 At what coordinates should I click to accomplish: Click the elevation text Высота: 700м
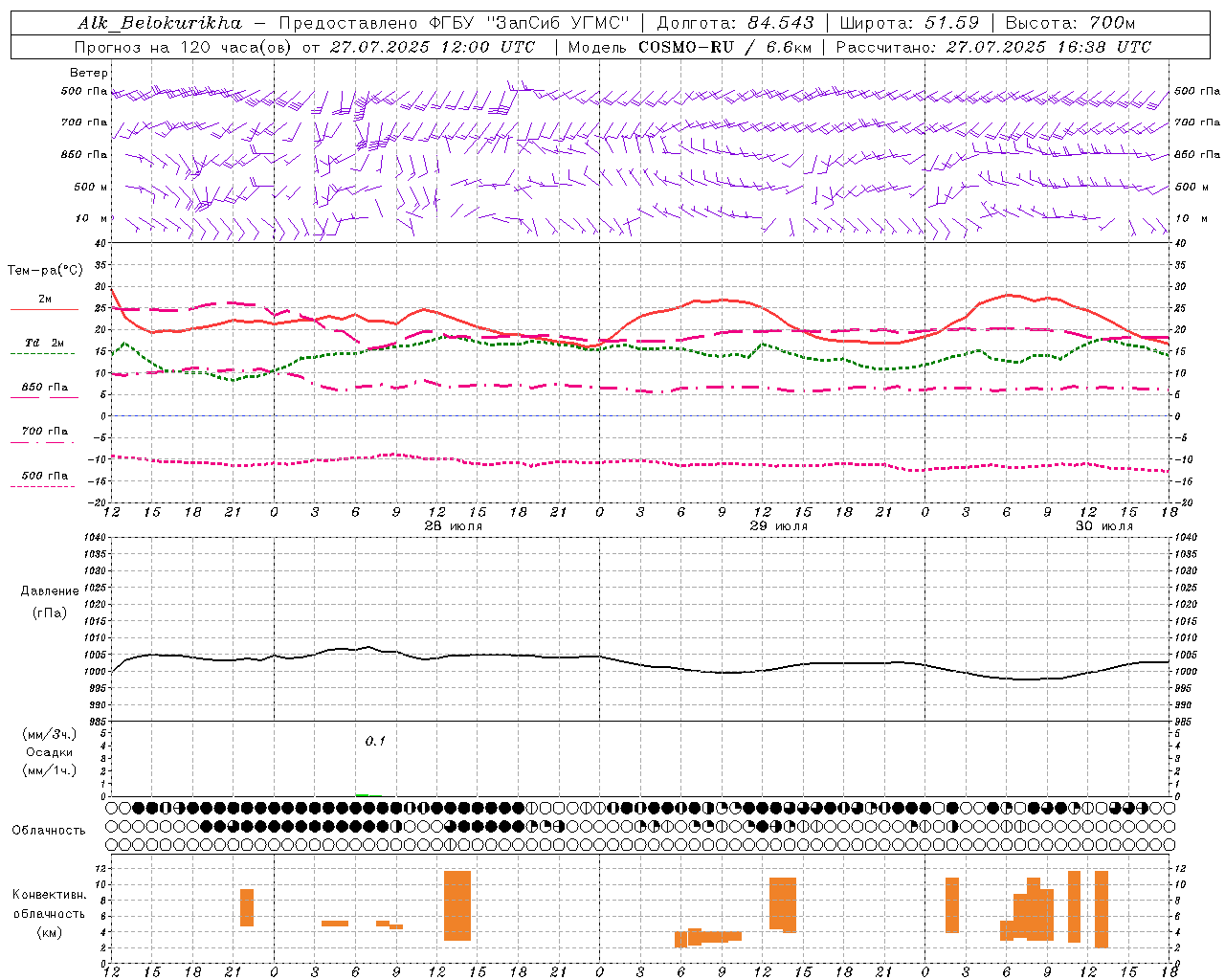[x=1070, y=23]
